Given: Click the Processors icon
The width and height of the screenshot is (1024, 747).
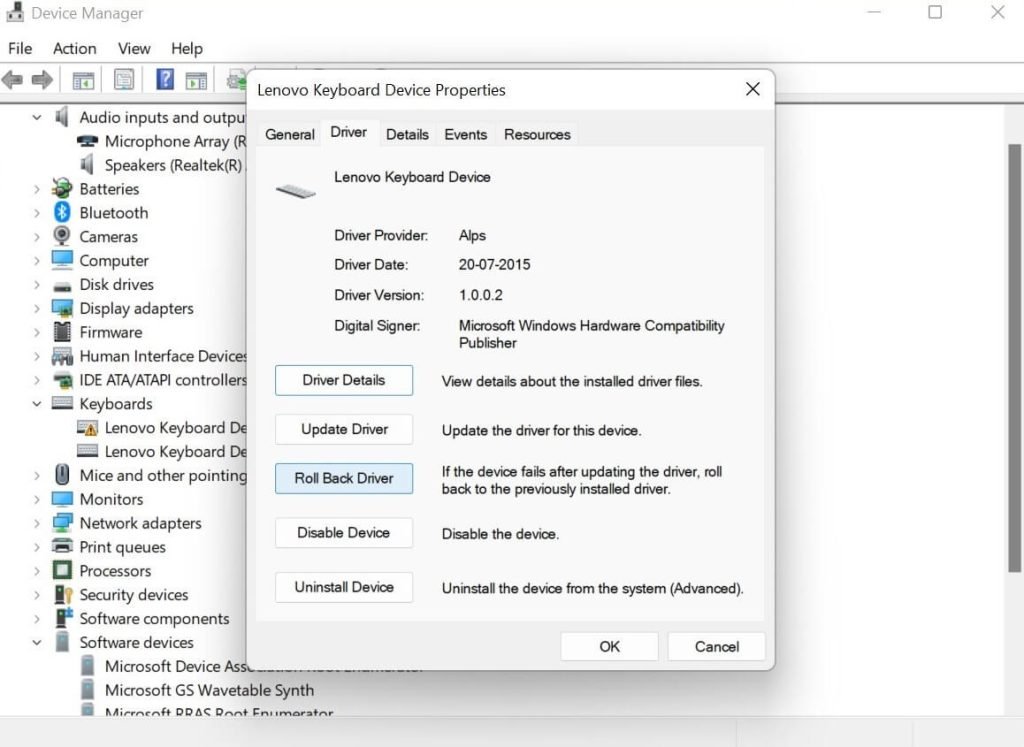Looking at the screenshot, I should pos(62,570).
